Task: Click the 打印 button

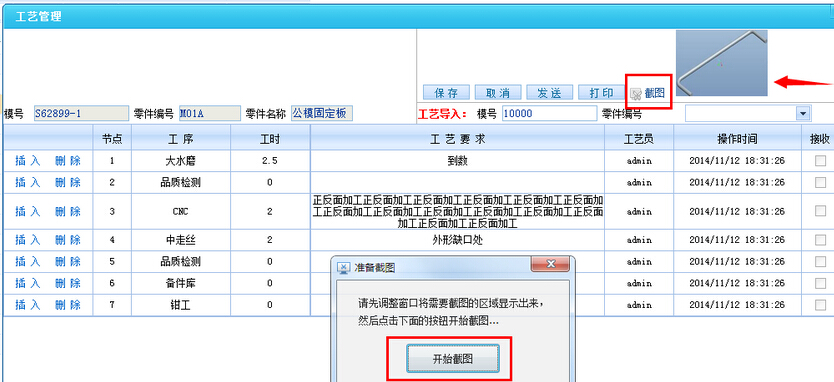Action: pyautogui.click(x=602, y=93)
